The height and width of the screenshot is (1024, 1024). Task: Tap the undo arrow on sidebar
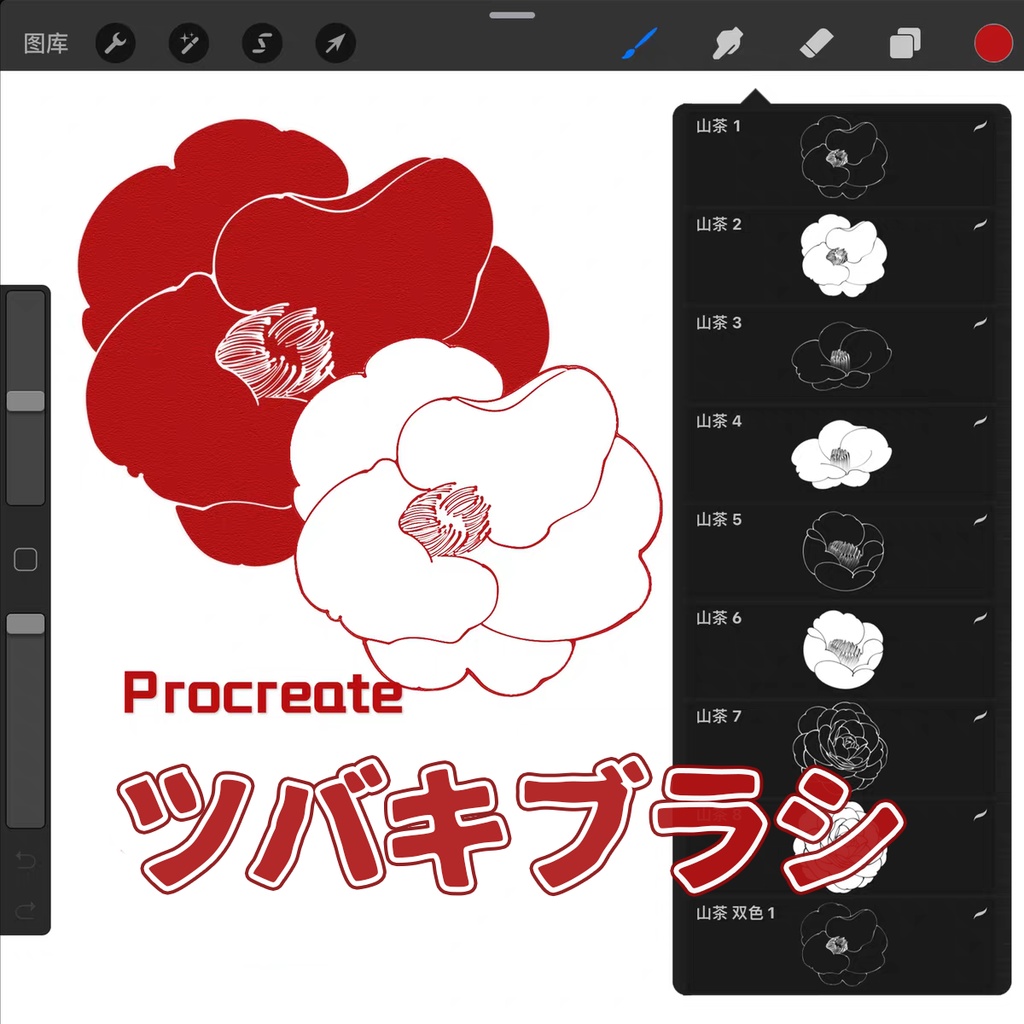point(25,860)
